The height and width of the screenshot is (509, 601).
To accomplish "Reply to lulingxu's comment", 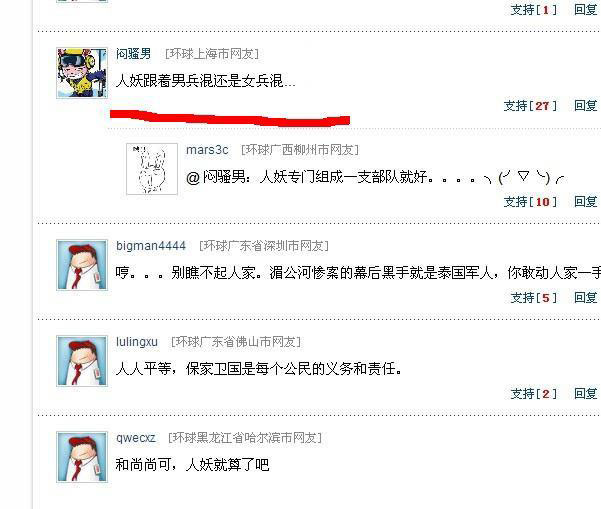I will point(585,394).
